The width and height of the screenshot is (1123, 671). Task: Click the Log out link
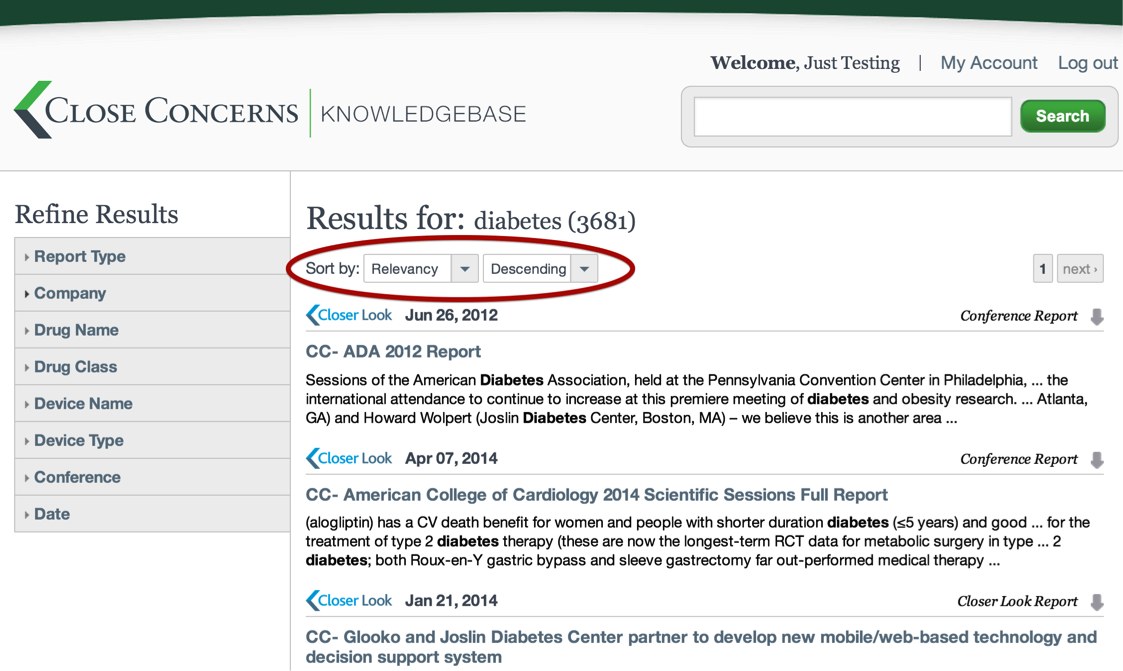[1087, 63]
